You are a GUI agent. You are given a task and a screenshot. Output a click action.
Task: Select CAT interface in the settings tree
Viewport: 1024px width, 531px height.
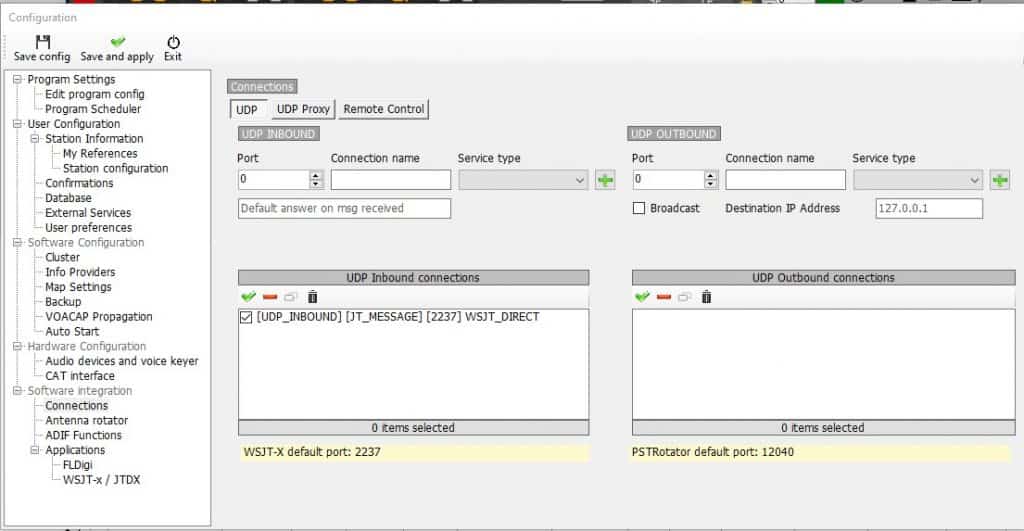coord(80,376)
